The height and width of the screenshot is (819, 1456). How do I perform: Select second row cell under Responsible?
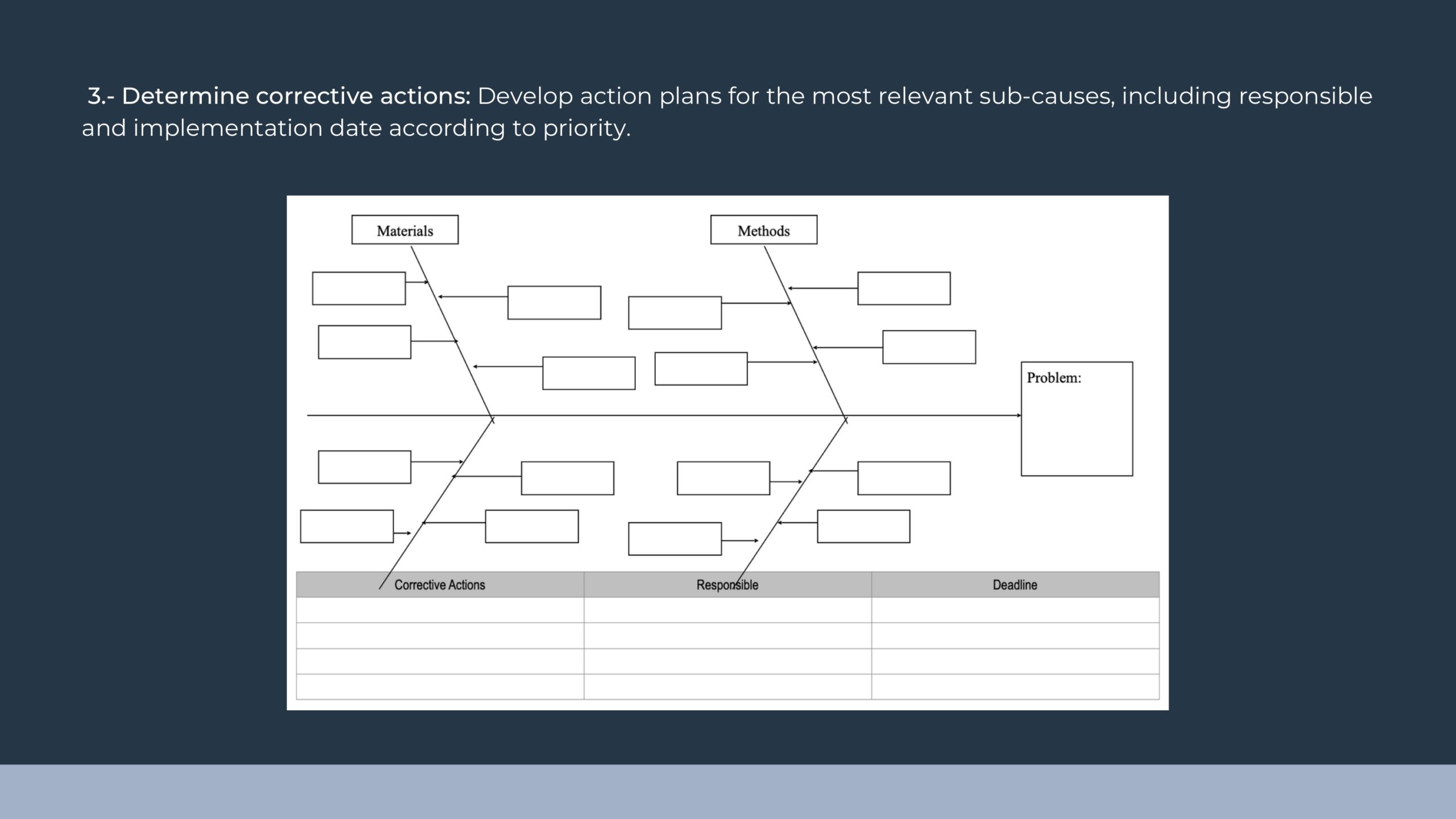point(727,635)
